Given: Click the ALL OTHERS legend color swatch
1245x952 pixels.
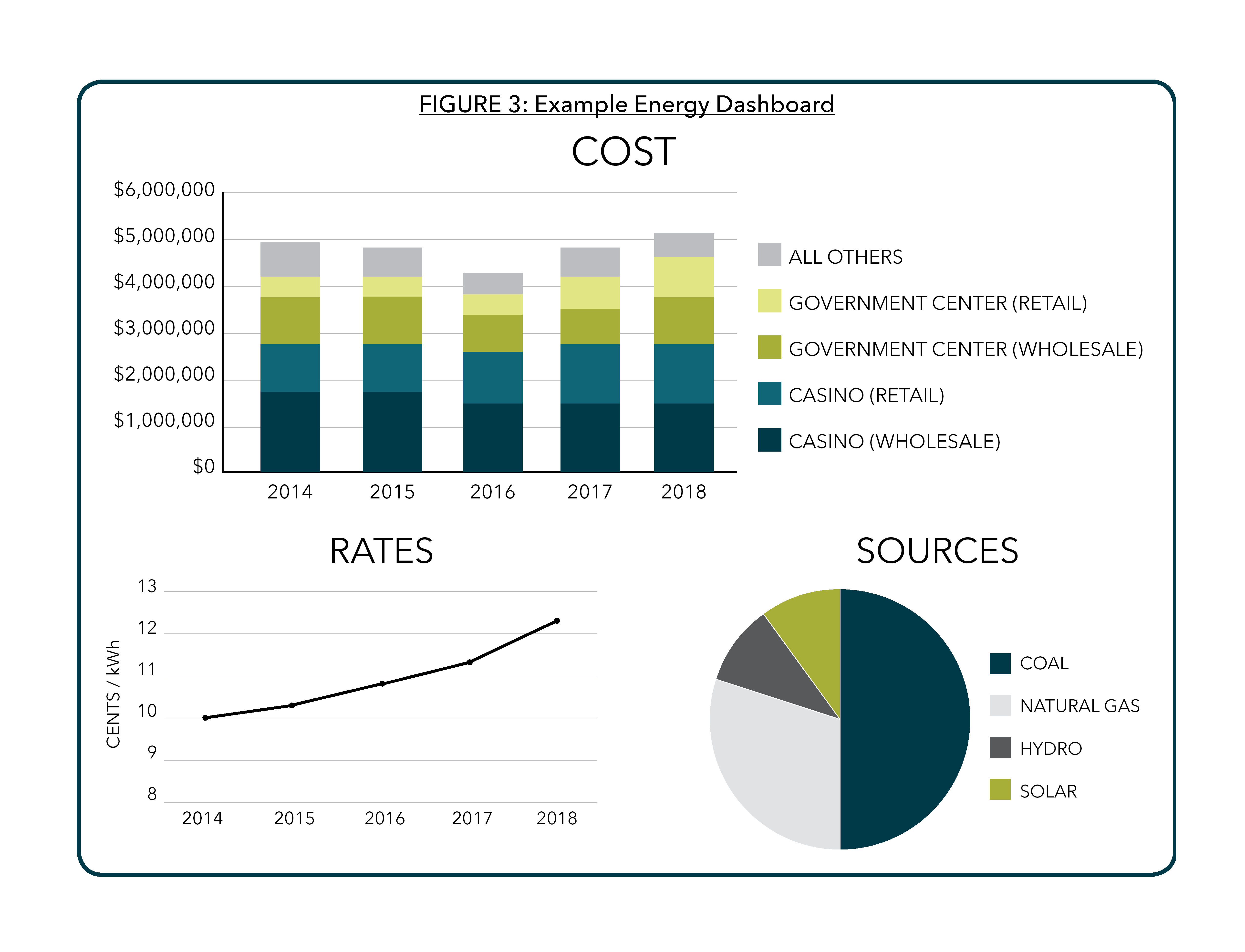Looking at the screenshot, I should click(x=769, y=254).
